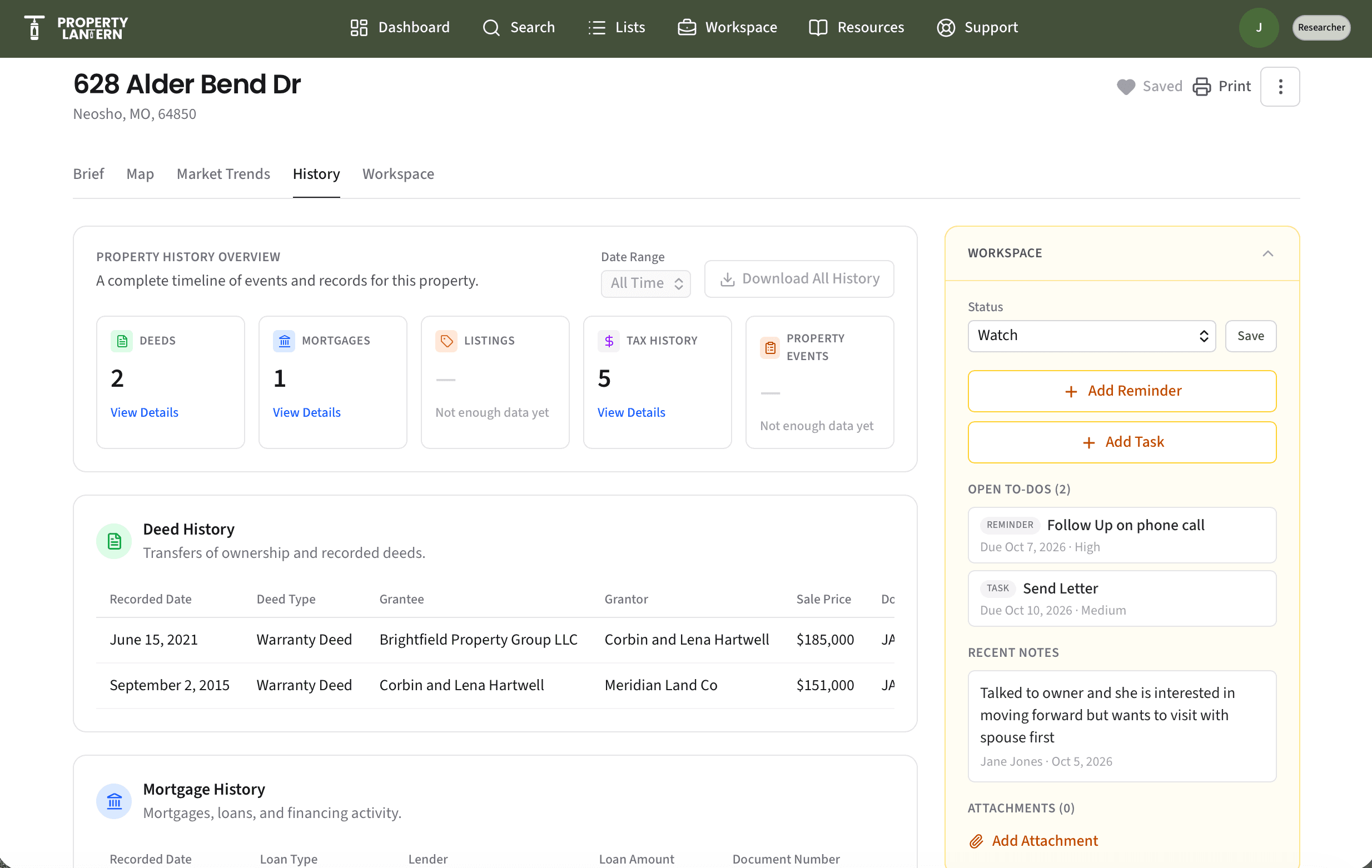
Task: Click the Deed History document icon
Action: click(x=114, y=541)
